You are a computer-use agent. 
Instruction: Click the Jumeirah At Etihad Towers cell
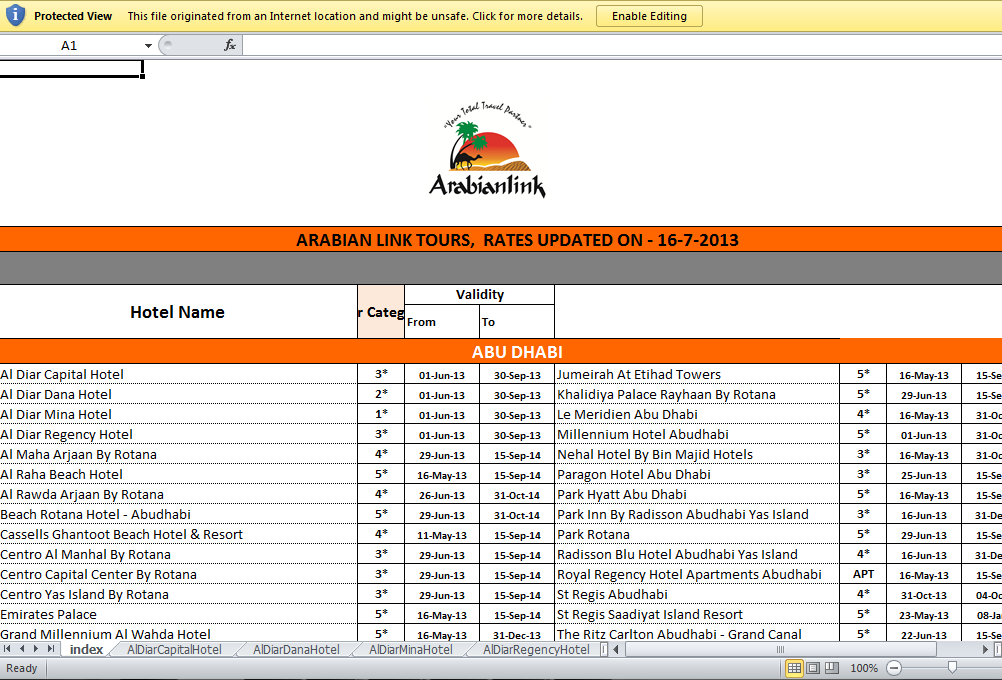coord(697,375)
